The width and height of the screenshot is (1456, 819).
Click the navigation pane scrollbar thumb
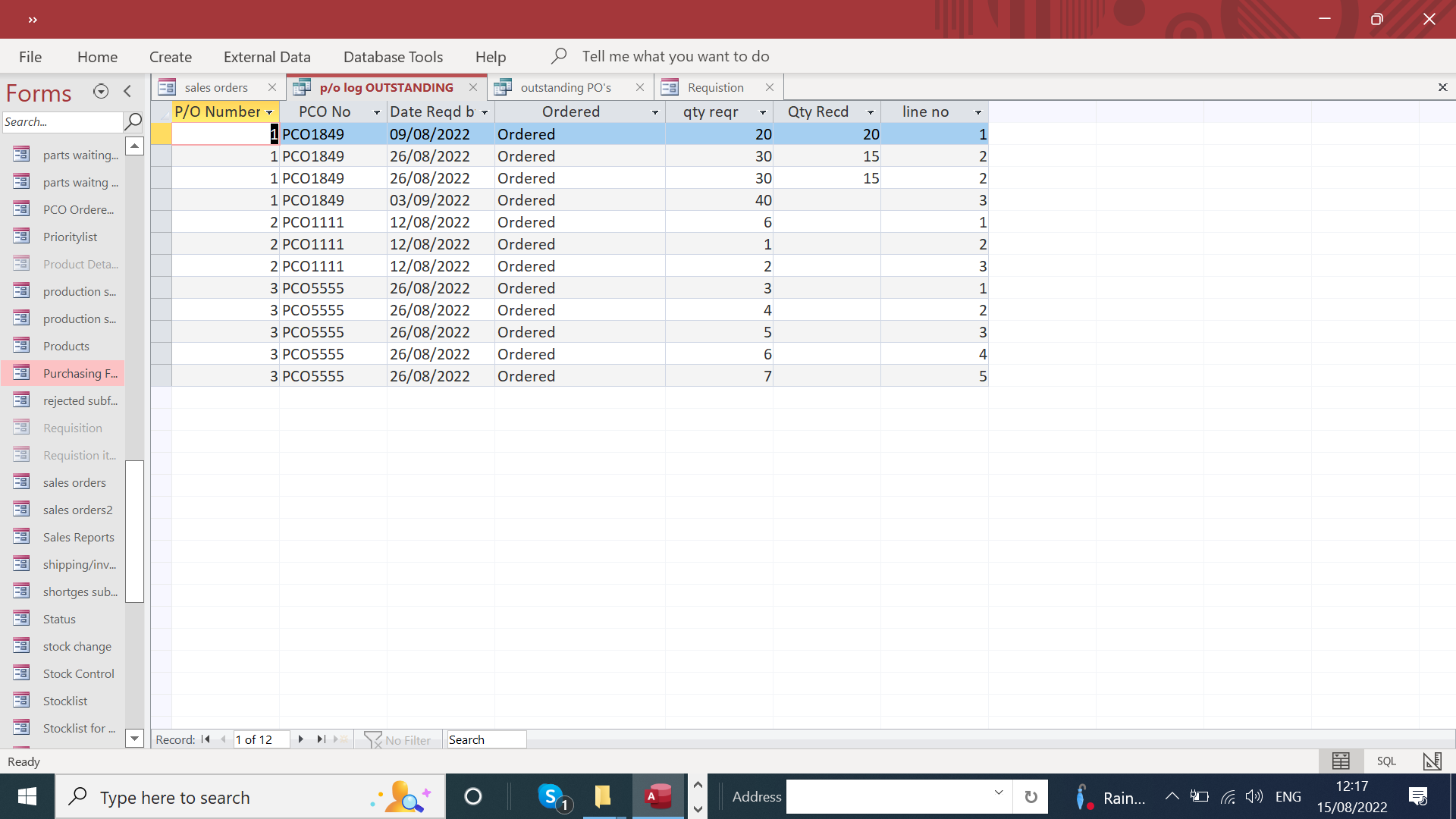[134, 531]
